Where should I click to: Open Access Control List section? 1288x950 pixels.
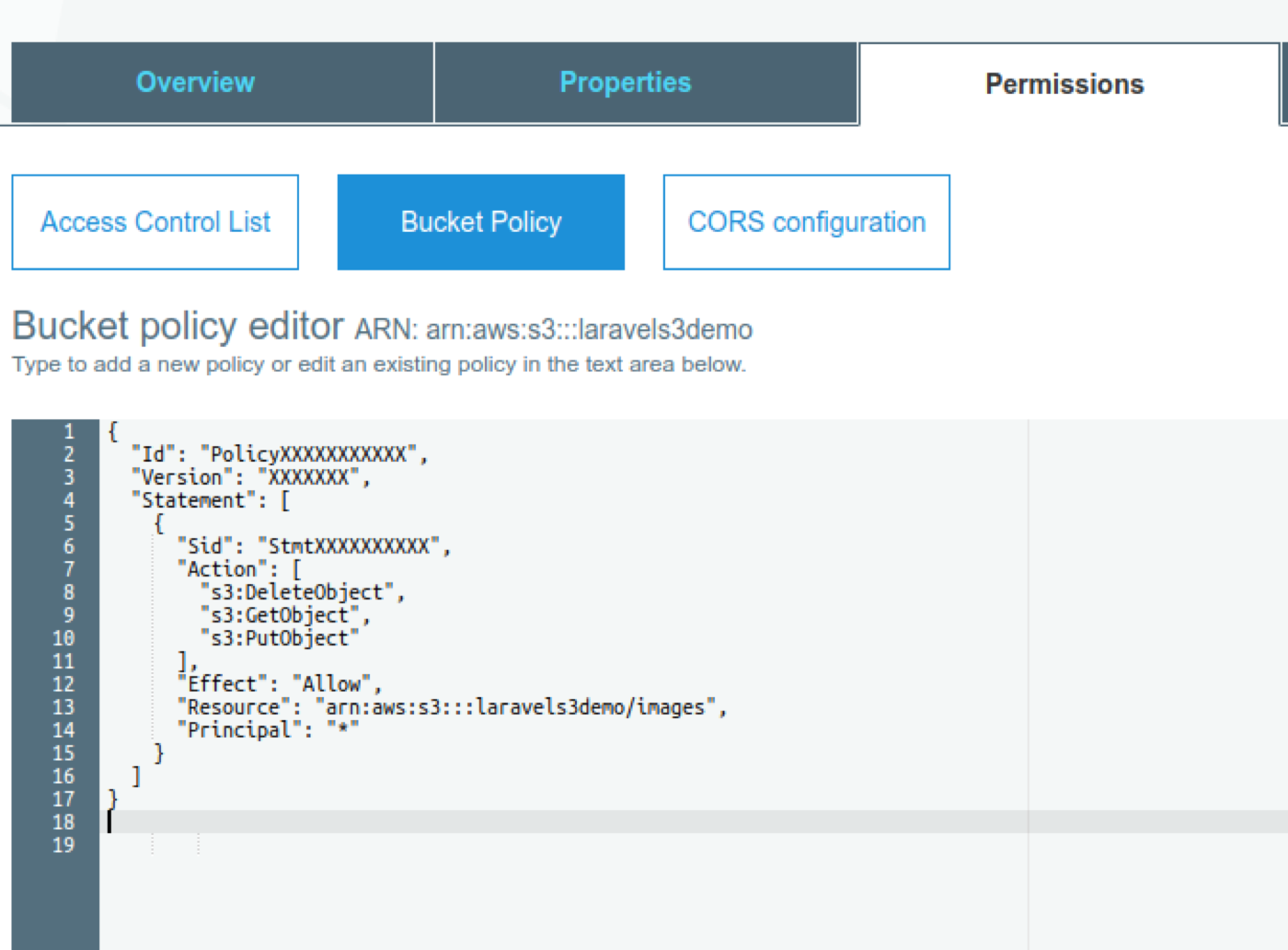point(155,222)
